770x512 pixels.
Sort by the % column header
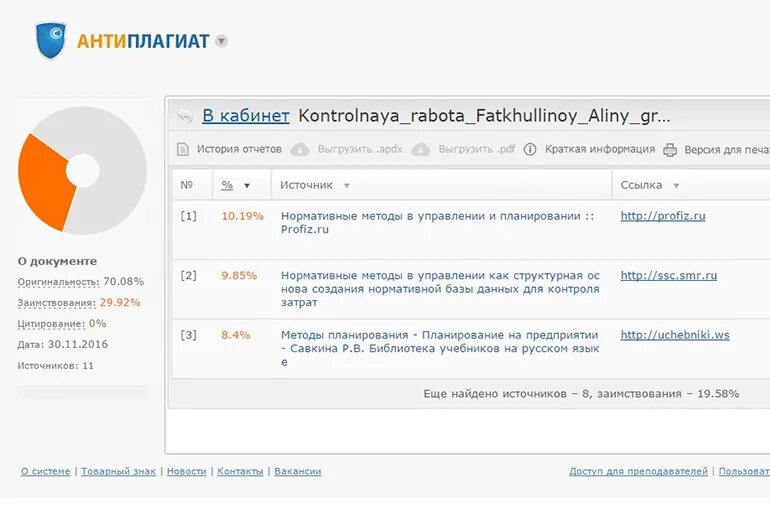(227, 185)
